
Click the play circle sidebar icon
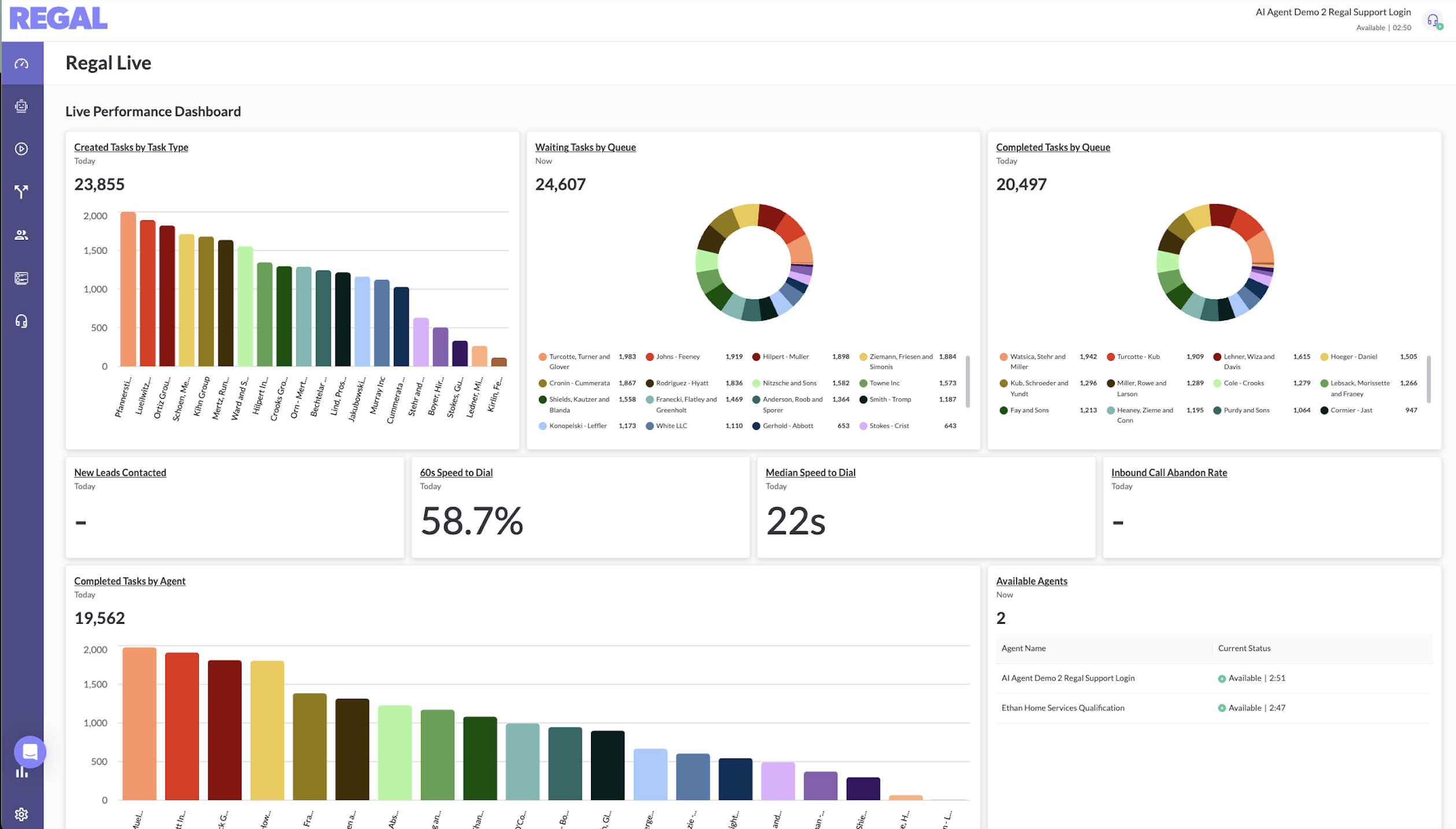click(x=21, y=149)
